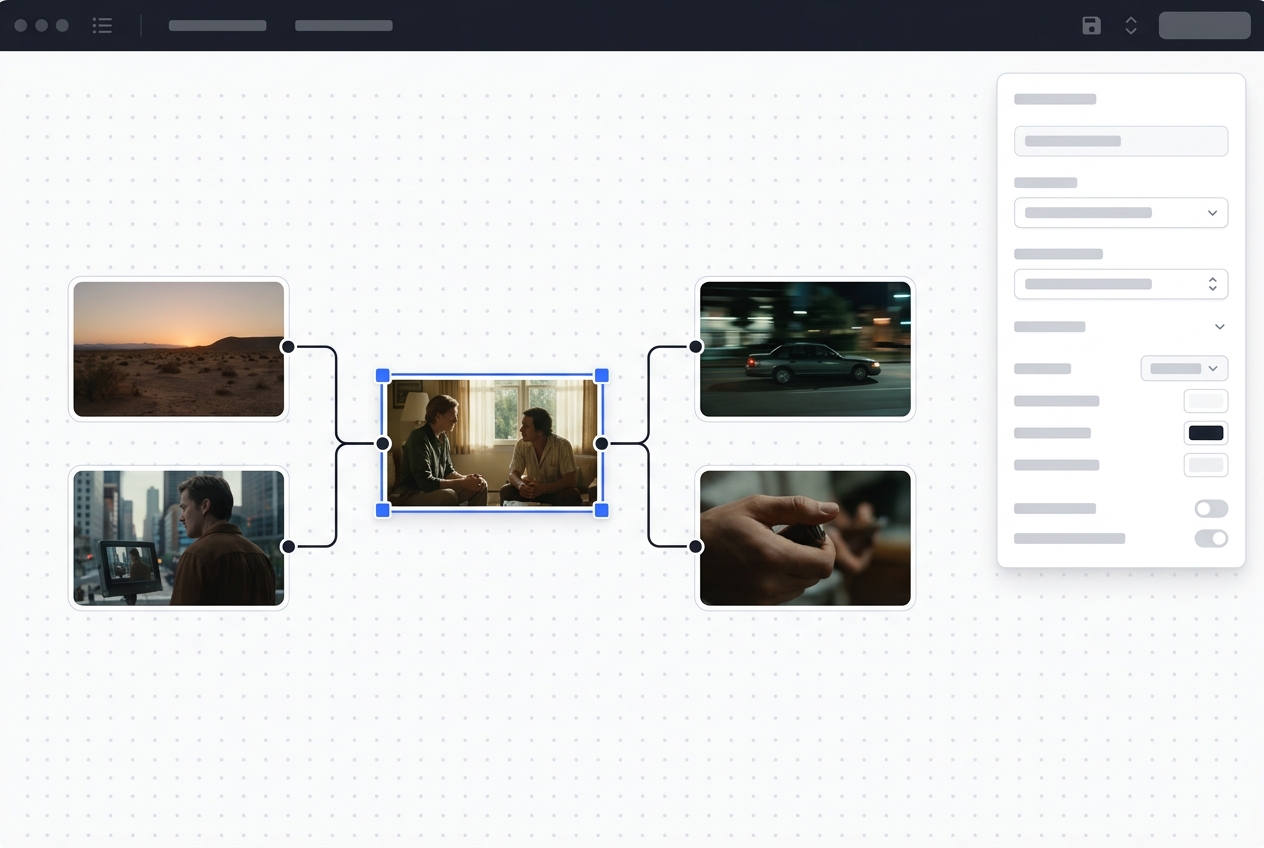Screen dimensions: 1264x848
Task: Collapse the section using the chevron expander
Action: point(1219,327)
